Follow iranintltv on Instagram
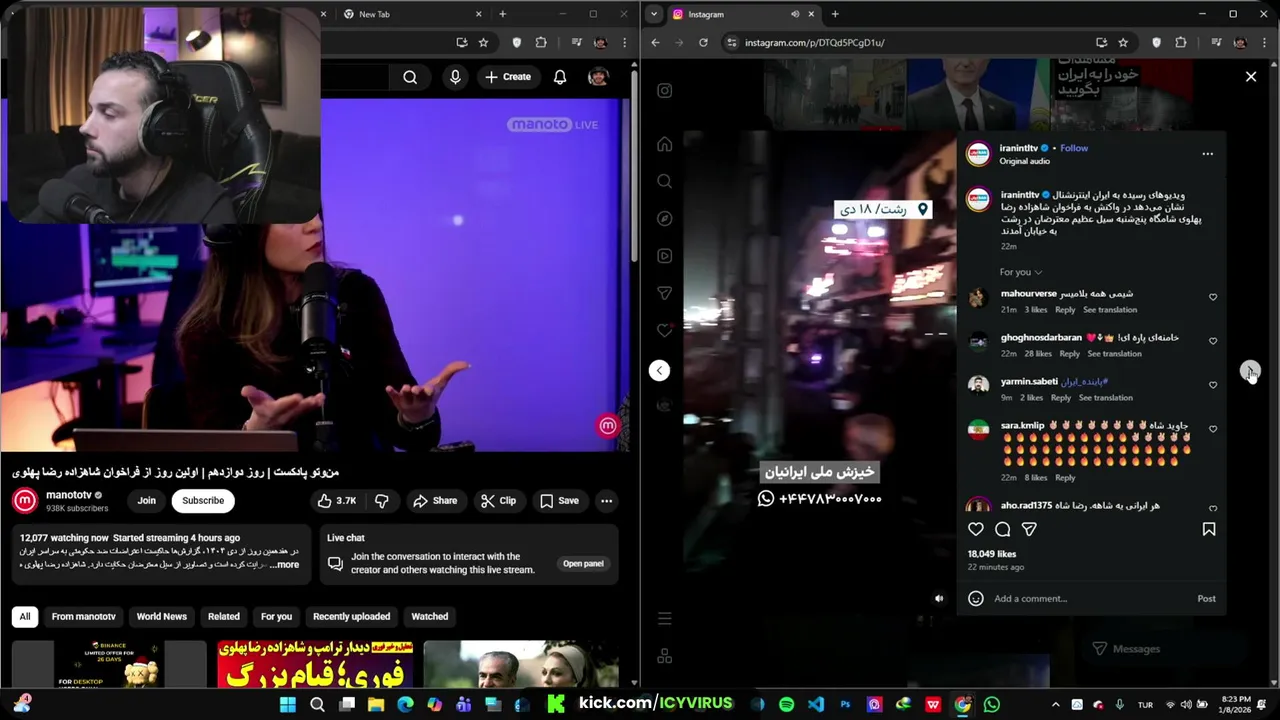This screenshot has height=720, width=1280. pyautogui.click(x=1074, y=148)
